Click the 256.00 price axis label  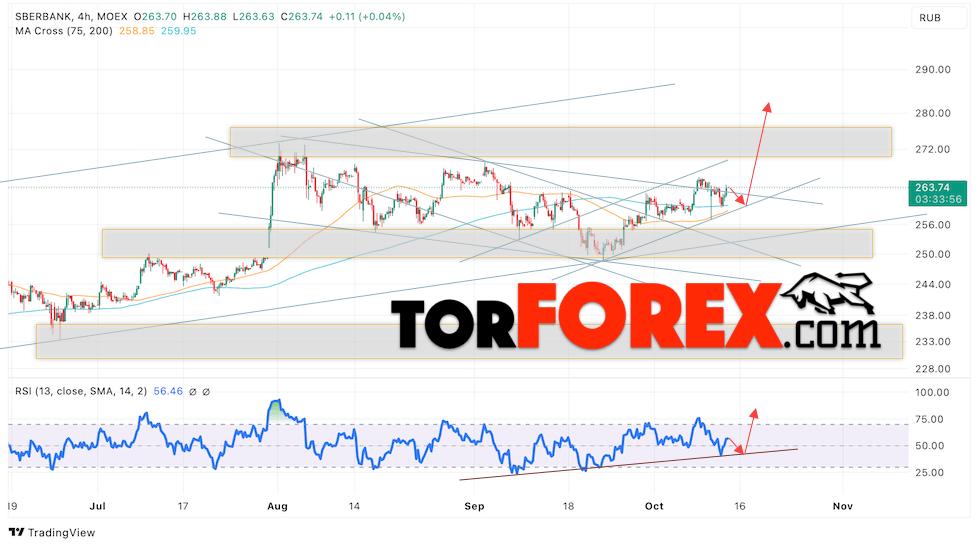933,225
